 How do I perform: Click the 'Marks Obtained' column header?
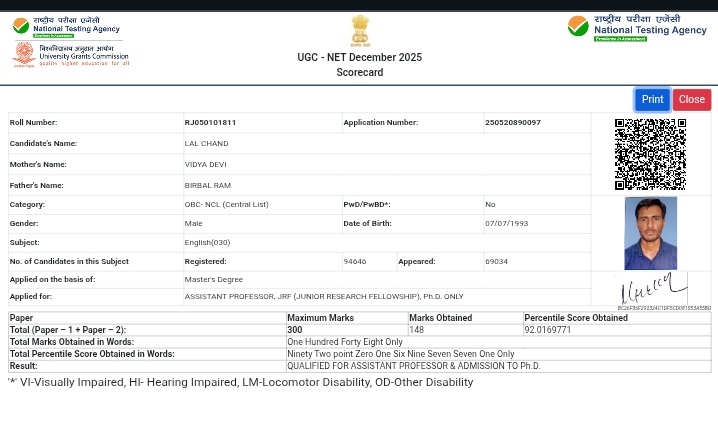[441, 318]
